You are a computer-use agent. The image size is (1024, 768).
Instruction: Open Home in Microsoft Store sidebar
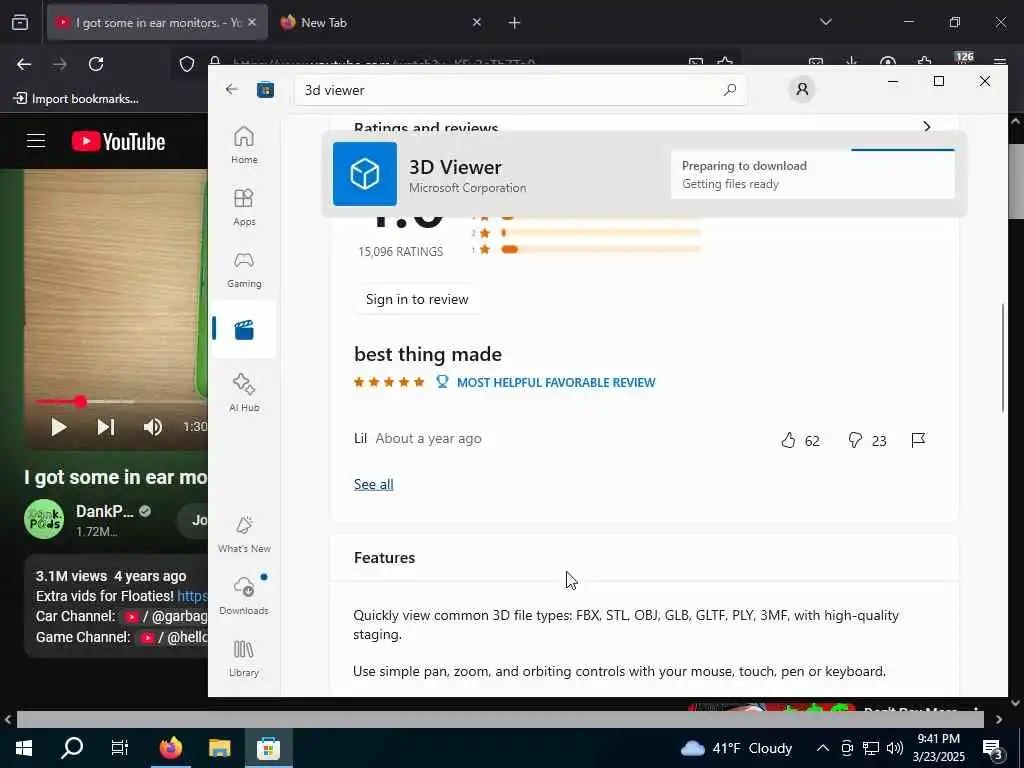tap(244, 145)
